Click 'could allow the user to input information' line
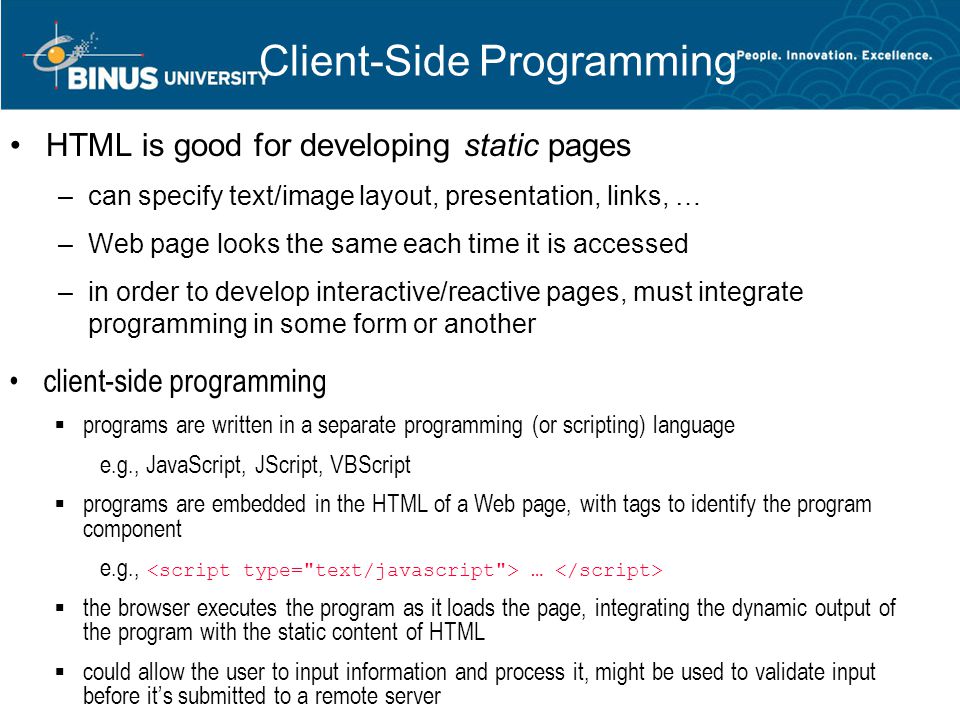Image resolution: width=960 pixels, height=720 pixels. (479, 672)
